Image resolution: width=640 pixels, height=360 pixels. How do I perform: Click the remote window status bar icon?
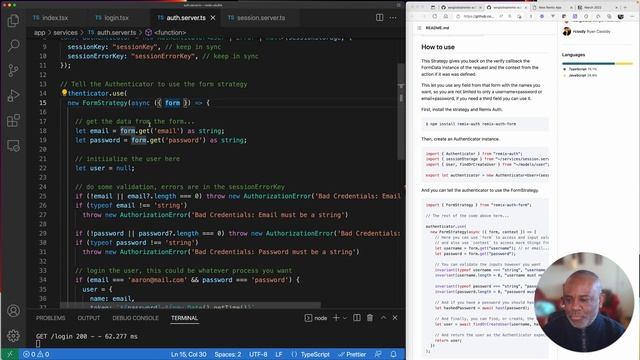pos(9,354)
